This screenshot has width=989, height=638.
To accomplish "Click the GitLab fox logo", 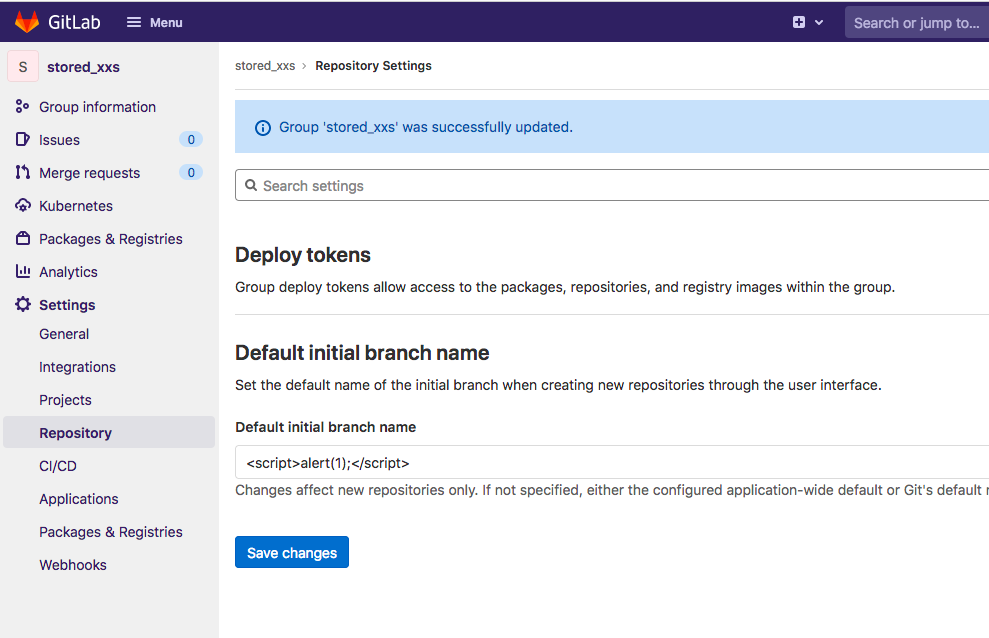I will click(x=27, y=22).
